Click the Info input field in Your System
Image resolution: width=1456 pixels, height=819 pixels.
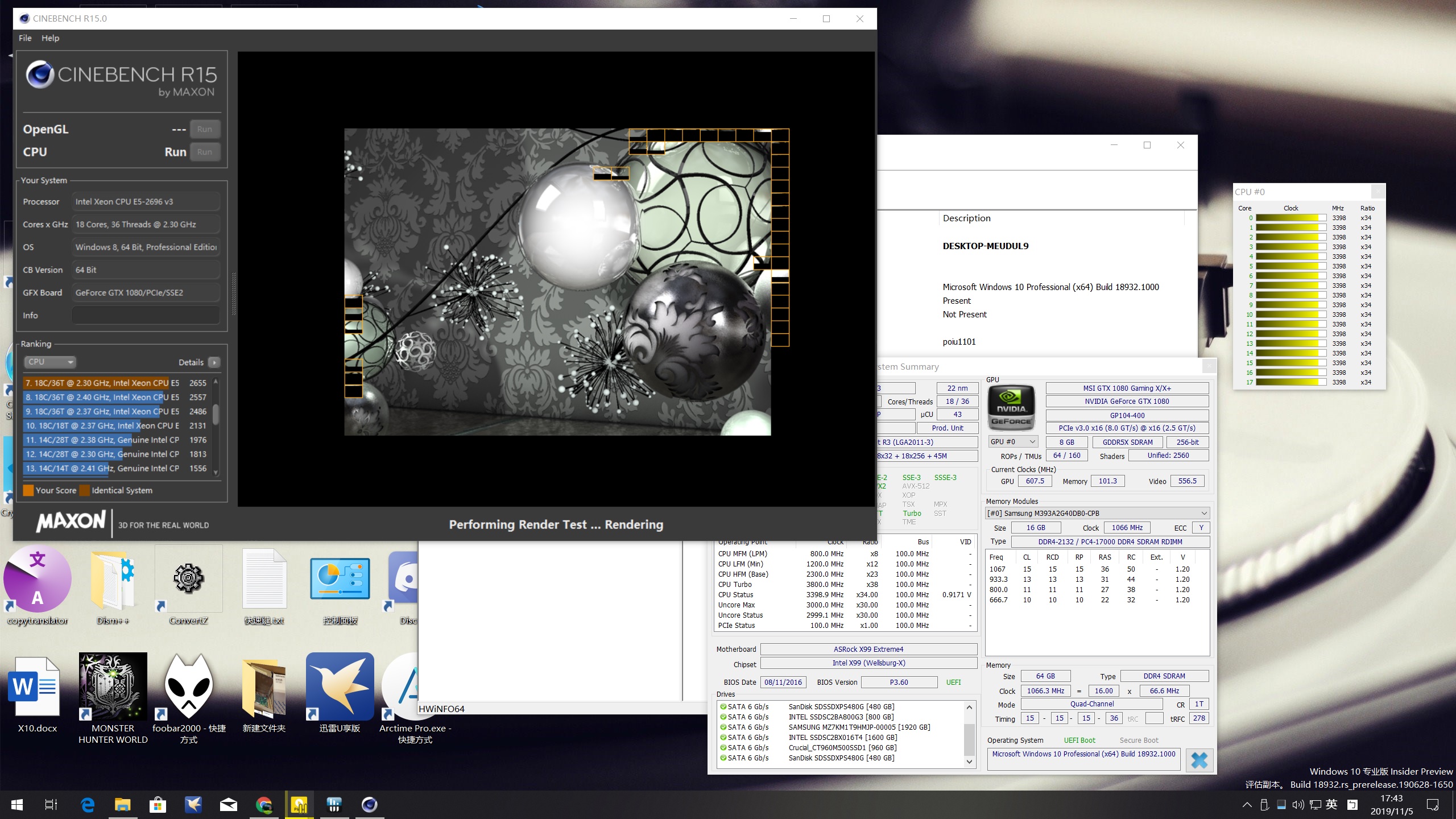tap(146, 315)
